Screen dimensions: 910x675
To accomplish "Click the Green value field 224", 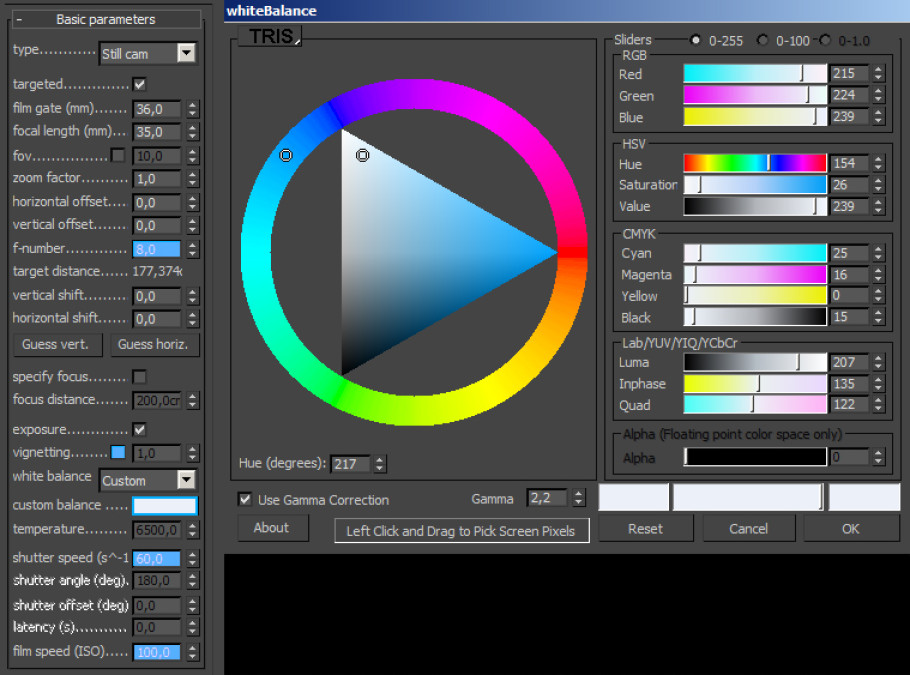I will [849, 95].
